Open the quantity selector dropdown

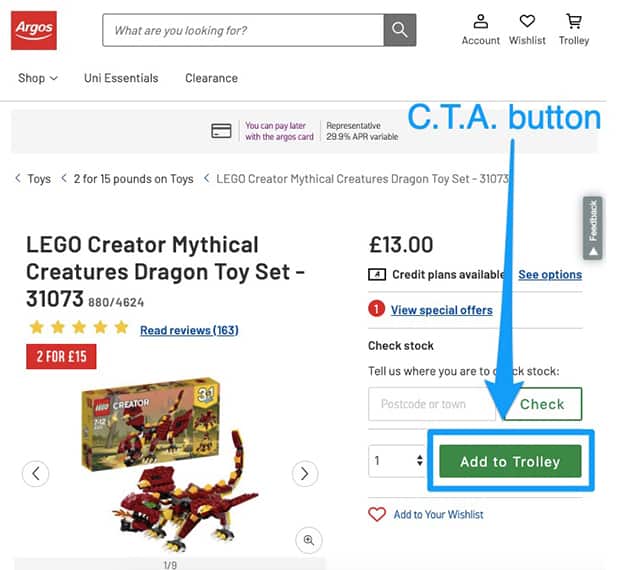coord(398,461)
